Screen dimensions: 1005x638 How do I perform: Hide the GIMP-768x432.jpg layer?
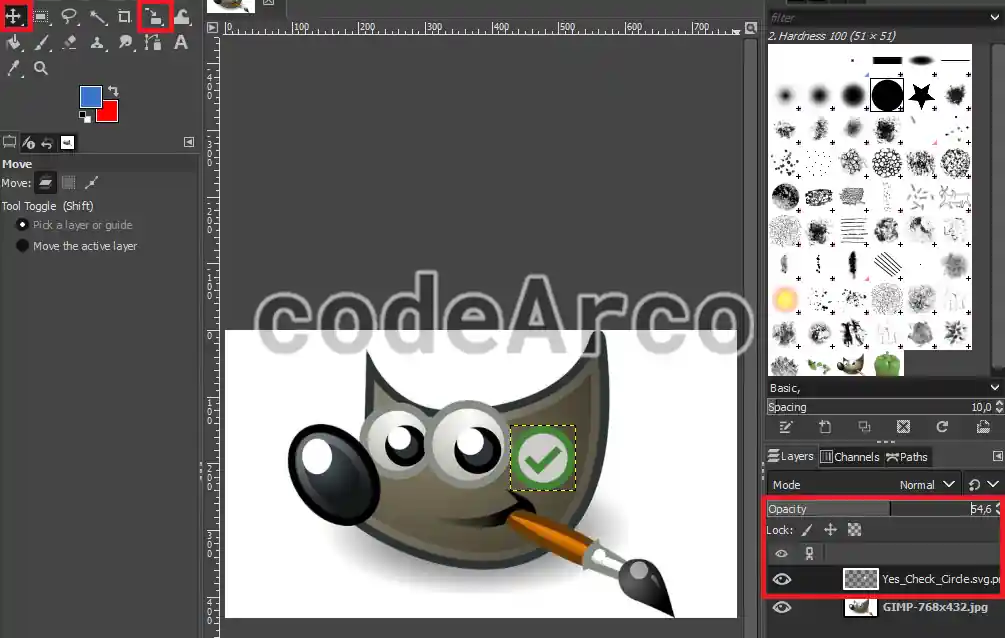click(781, 607)
